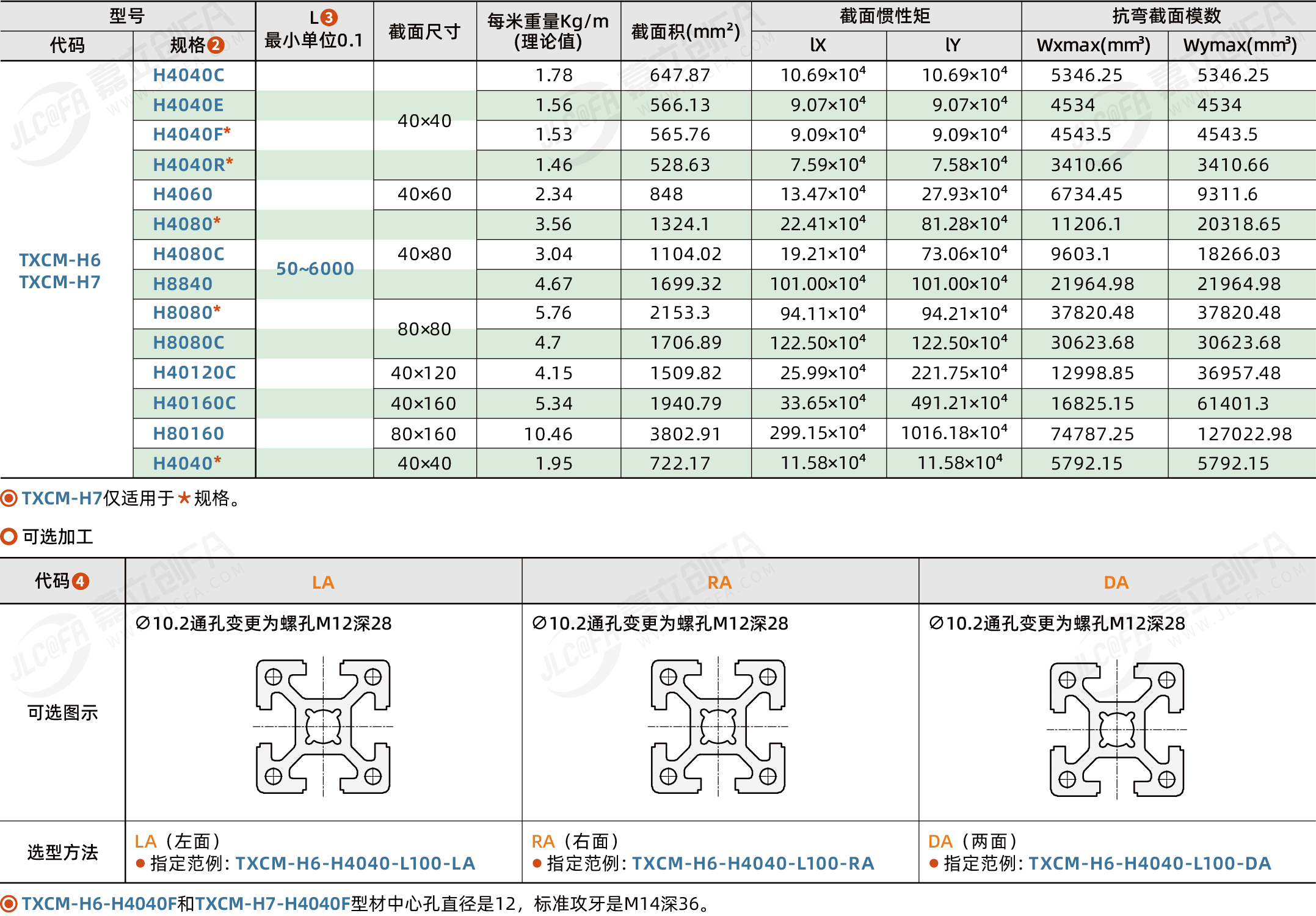Select the H4060 specification
The height and width of the screenshot is (916, 1316).
tap(183, 194)
